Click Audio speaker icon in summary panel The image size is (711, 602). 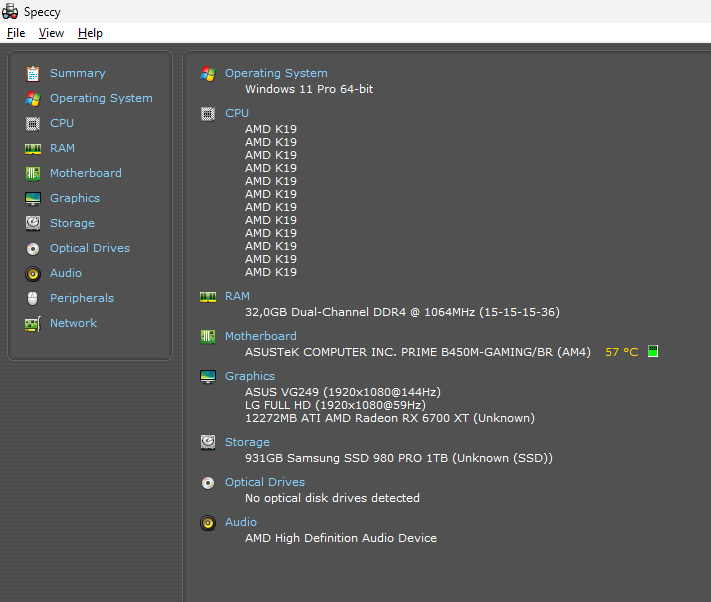click(x=208, y=523)
